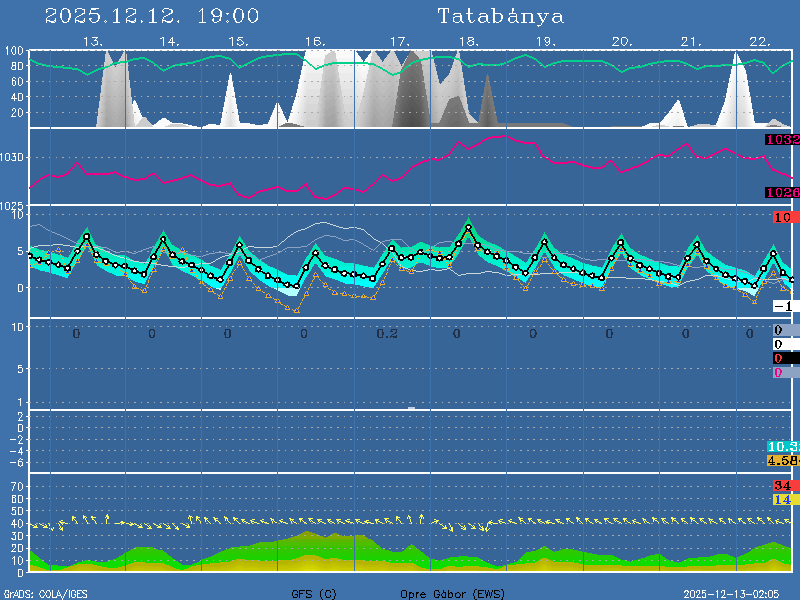
Task: Click the orange 4.58 value badge
Action: point(782,460)
